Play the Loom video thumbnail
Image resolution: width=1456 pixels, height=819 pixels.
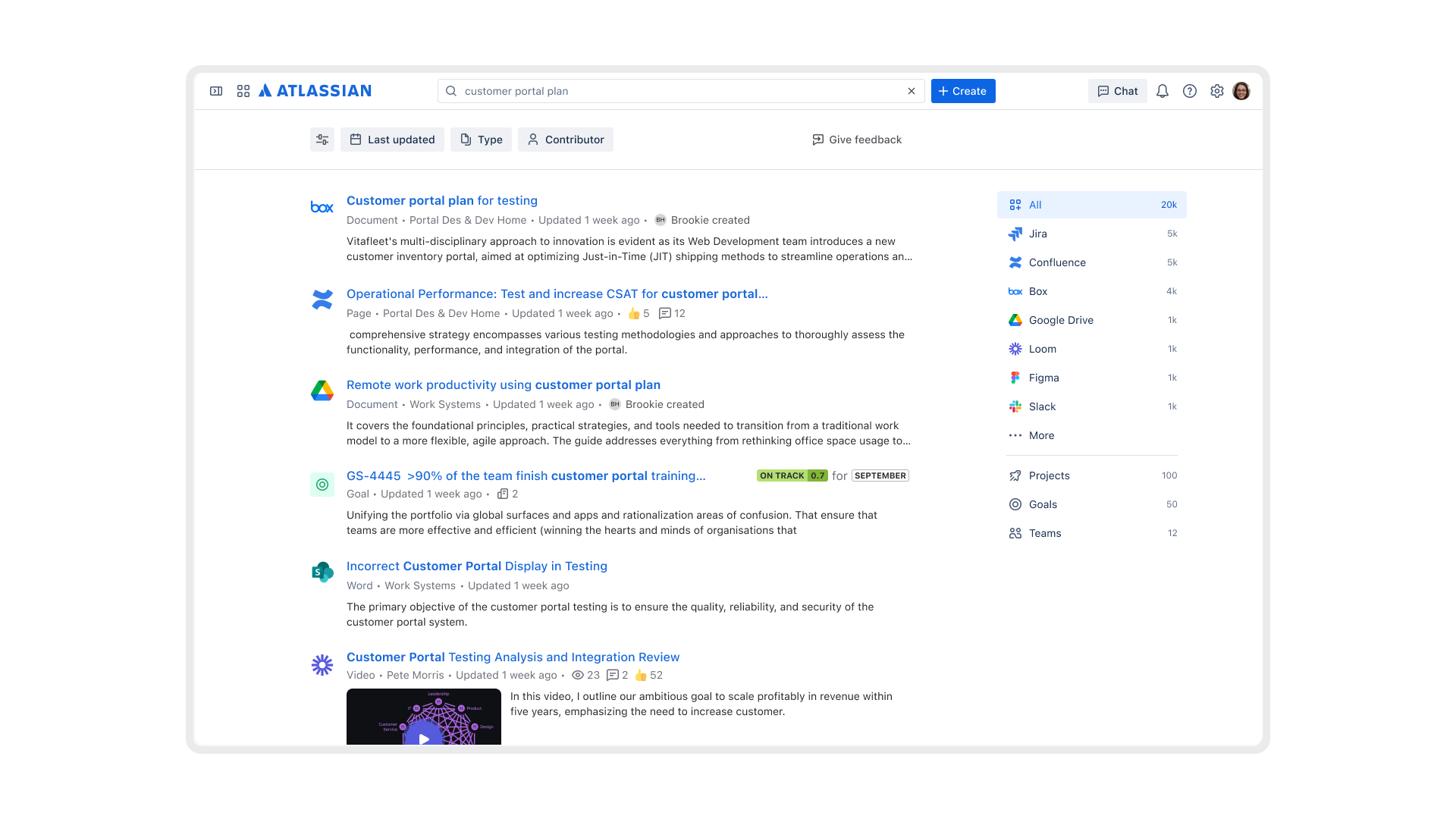424,737
